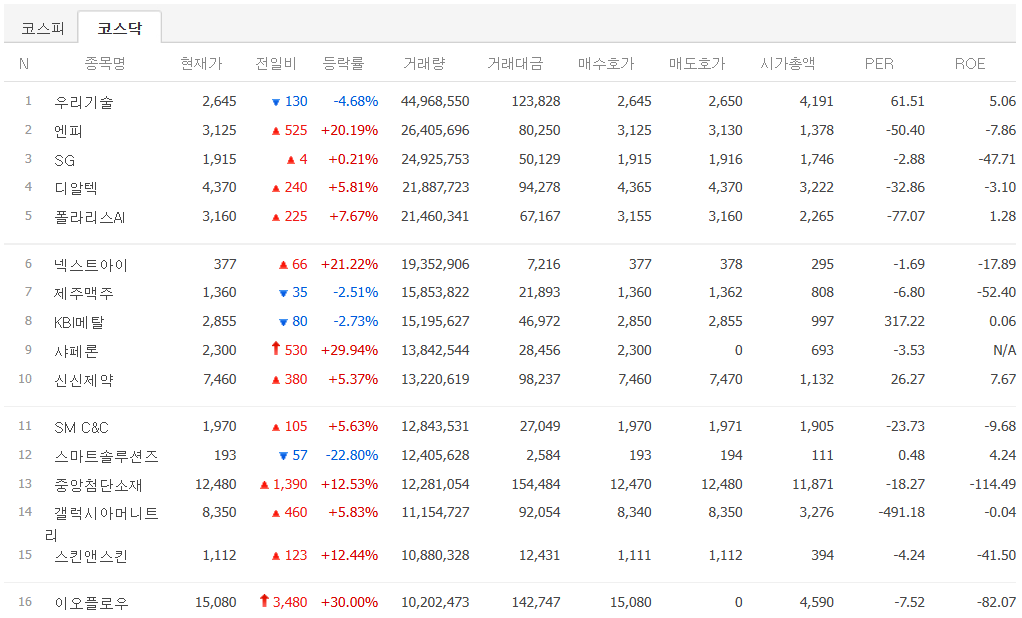Image resolution: width=1022 pixels, height=618 pixels.
Task: Click the -47.71 ROE of SG
Action: click(997, 158)
